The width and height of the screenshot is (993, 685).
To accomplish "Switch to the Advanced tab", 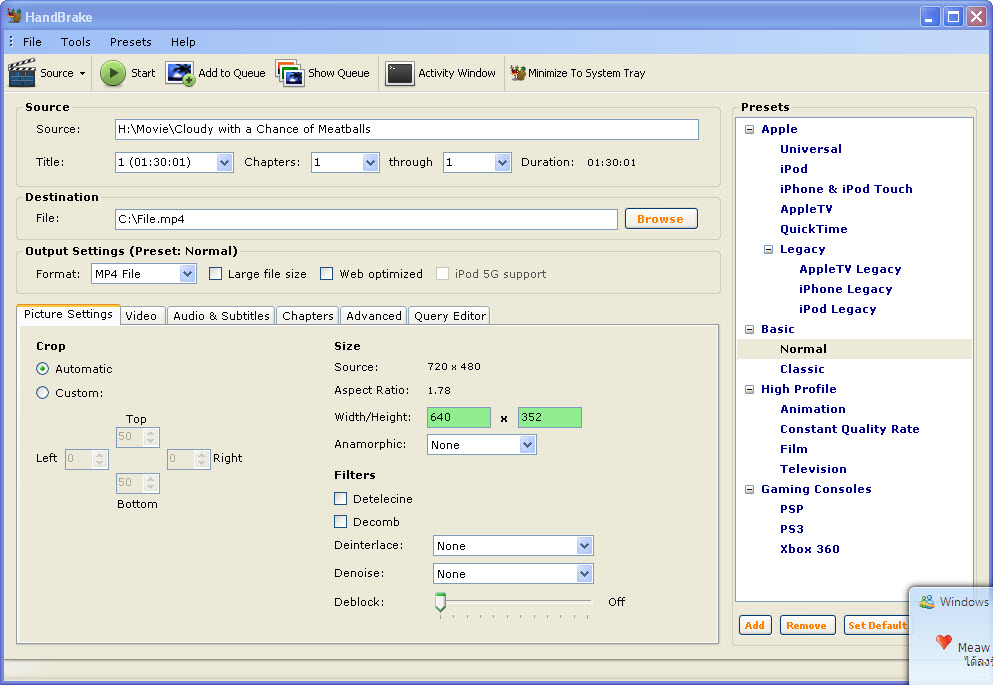I will click(x=374, y=315).
